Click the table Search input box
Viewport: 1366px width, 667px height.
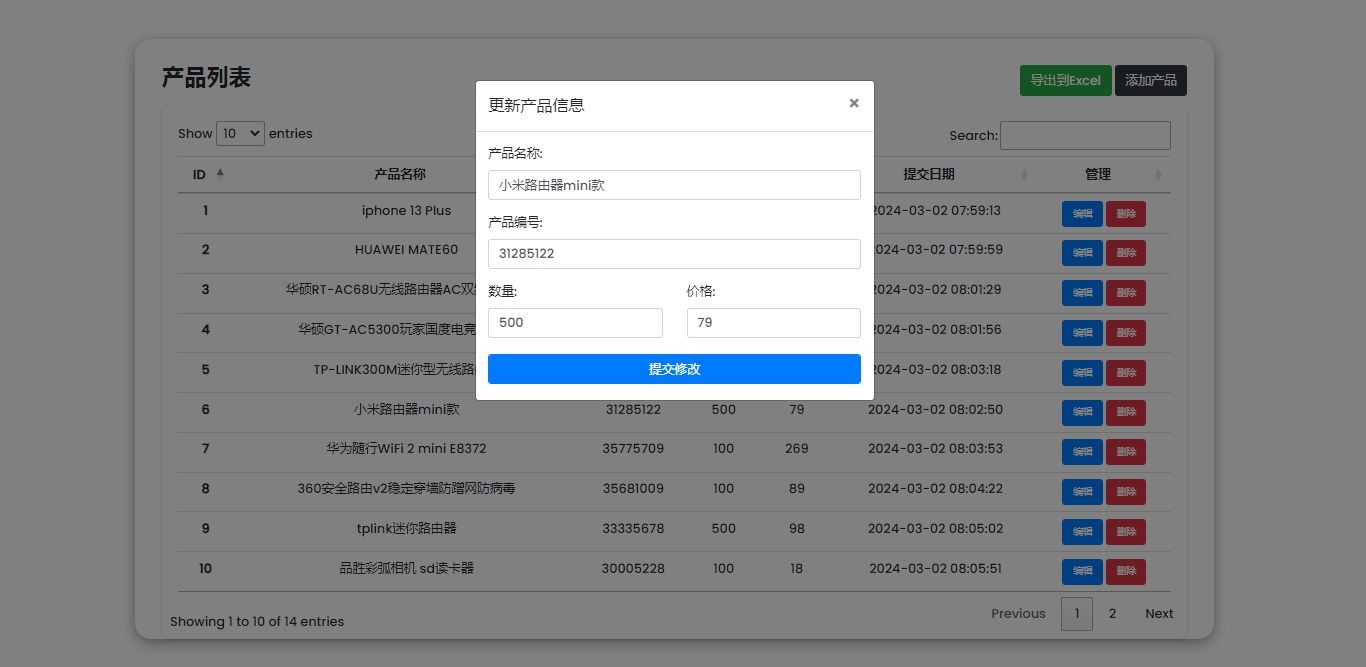pyautogui.click(x=1085, y=136)
